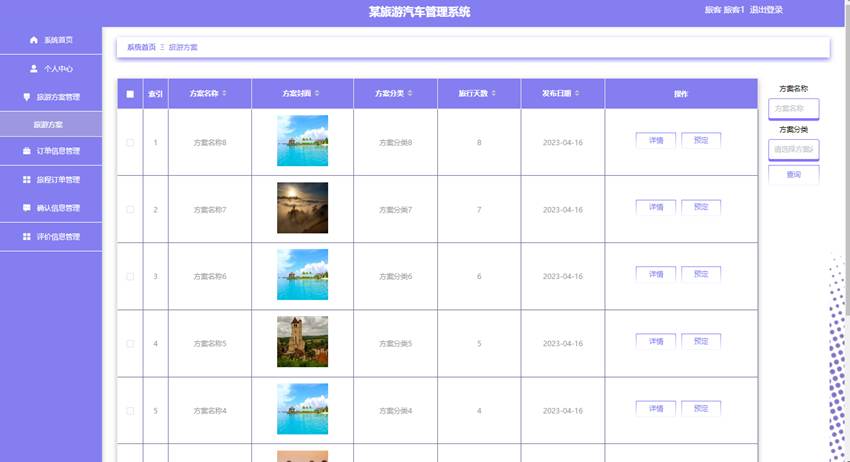Check the checkbox for row 方案名称8
Screen dimensions: 850x462
point(130,143)
